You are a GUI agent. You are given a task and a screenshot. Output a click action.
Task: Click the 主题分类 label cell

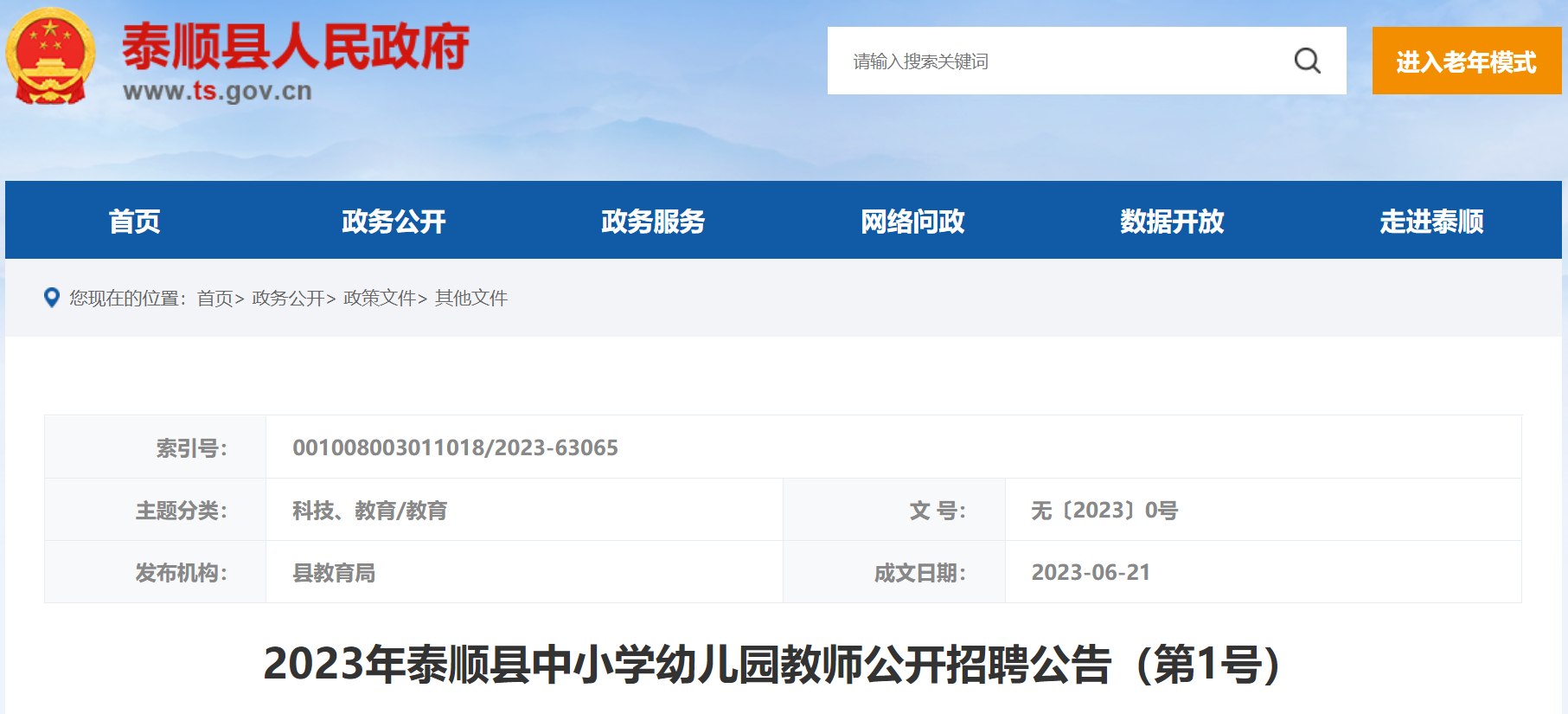click(x=156, y=510)
